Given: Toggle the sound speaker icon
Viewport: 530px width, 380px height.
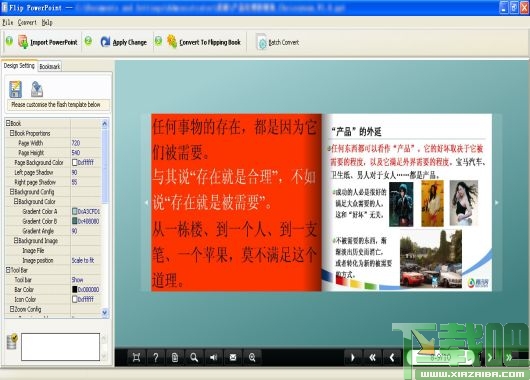Looking at the screenshot, I should click(x=214, y=357).
